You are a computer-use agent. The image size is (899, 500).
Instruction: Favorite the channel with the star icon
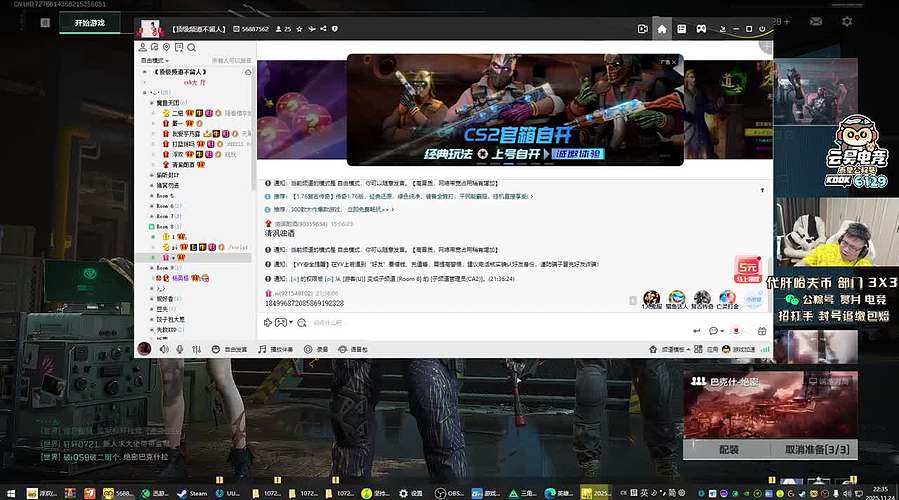tap(299, 29)
